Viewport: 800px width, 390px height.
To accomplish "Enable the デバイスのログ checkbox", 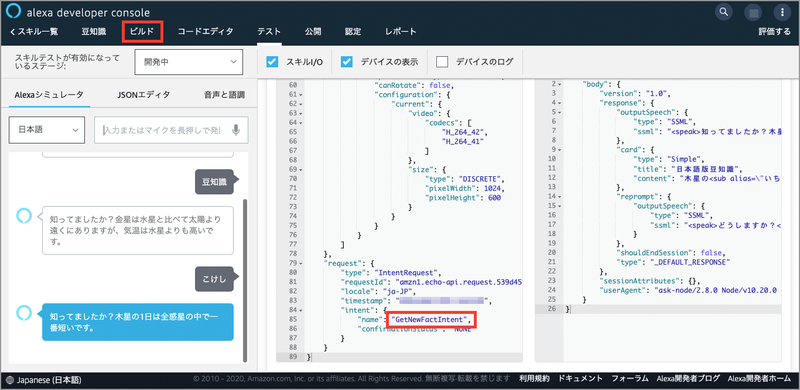I will (x=442, y=62).
